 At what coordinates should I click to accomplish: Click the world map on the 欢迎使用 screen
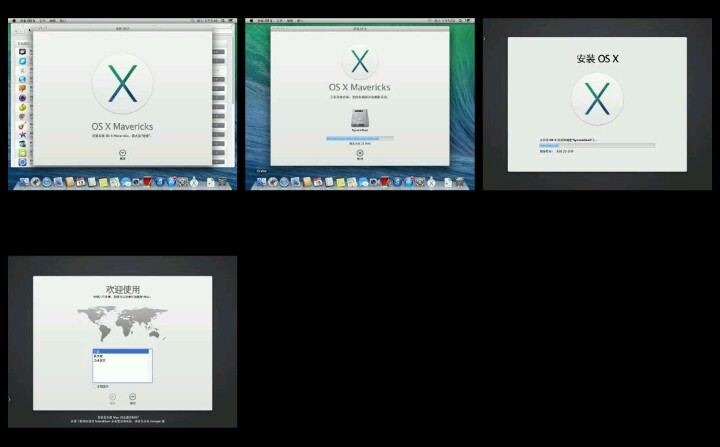(122, 324)
